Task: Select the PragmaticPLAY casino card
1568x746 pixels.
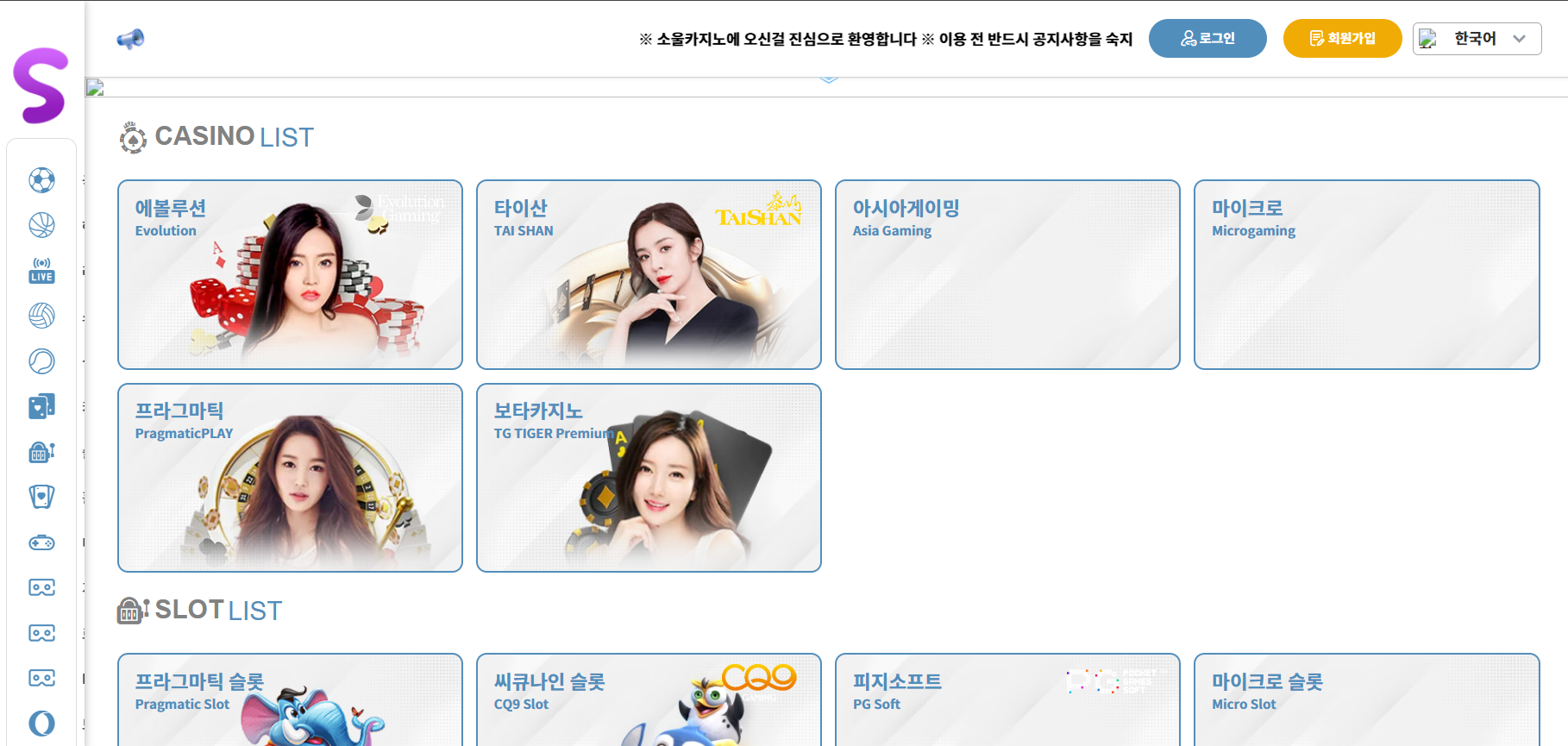Action: coord(290,478)
